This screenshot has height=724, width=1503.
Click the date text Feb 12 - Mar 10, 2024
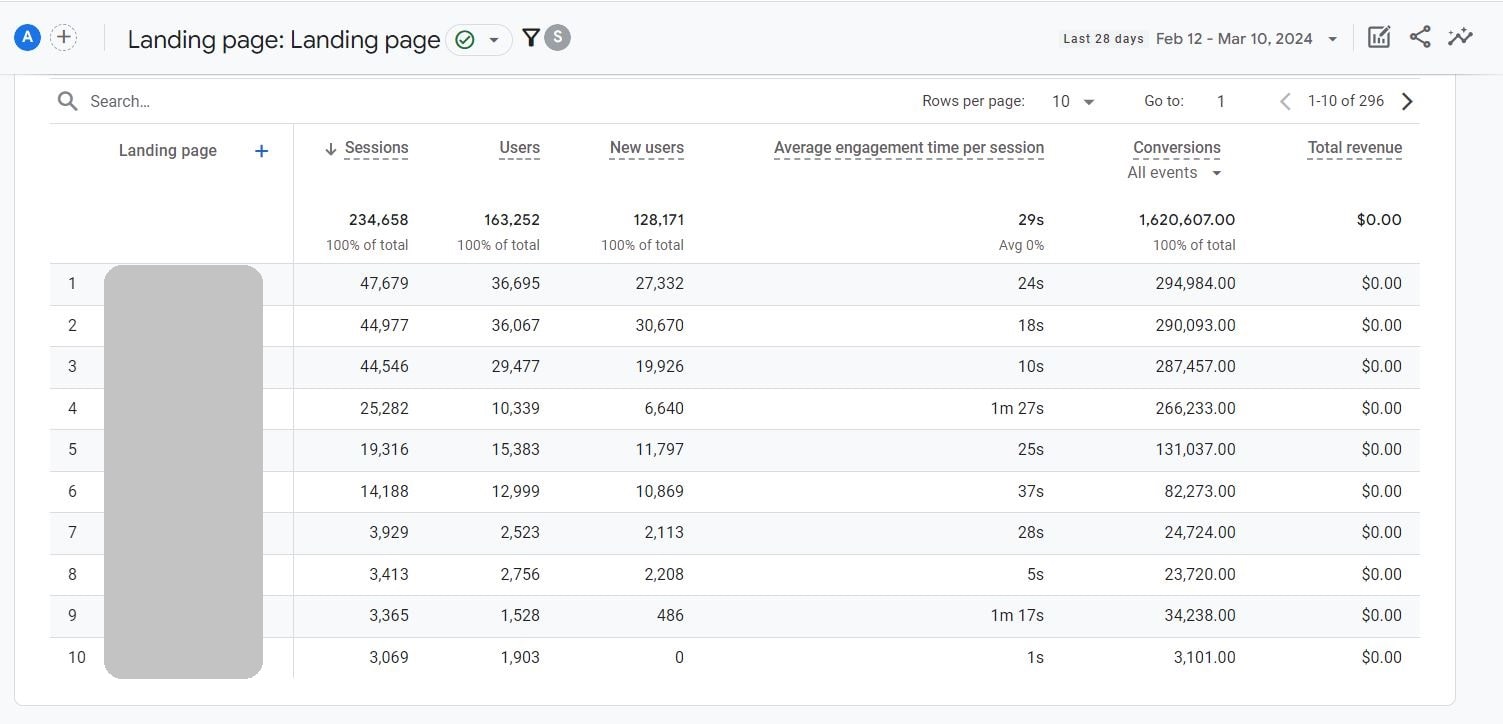[1234, 39]
